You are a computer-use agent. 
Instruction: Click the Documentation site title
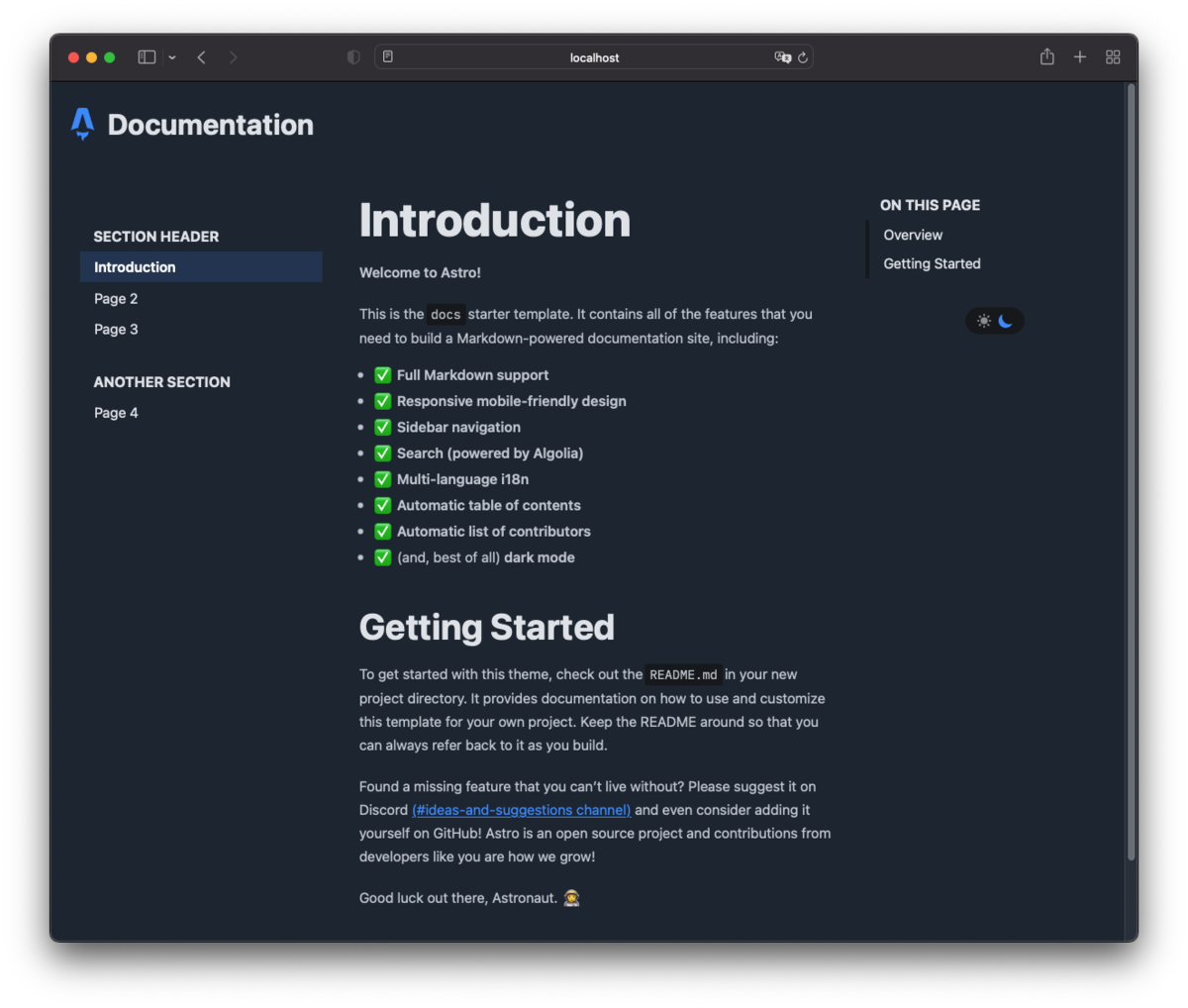(210, 125)
